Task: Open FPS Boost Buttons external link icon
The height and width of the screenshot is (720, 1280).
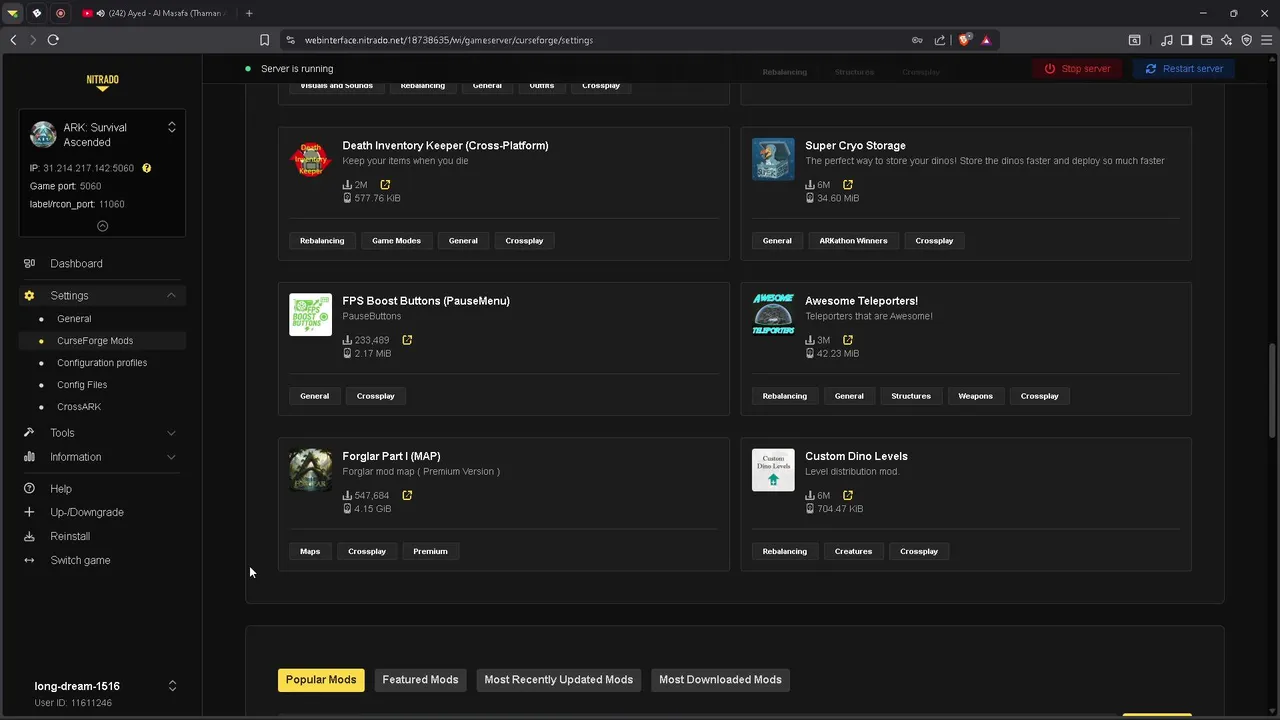Action: click(x=407, y=340)
